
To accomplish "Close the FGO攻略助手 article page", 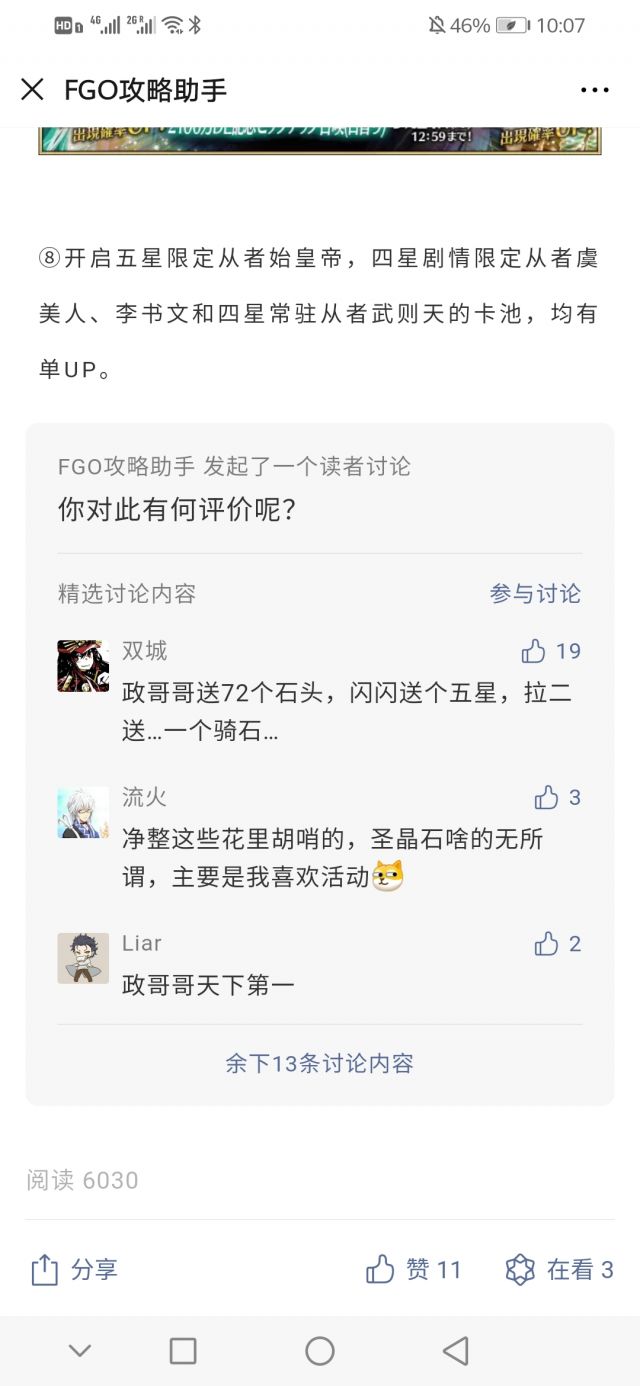I will click(x=32, y=90).
